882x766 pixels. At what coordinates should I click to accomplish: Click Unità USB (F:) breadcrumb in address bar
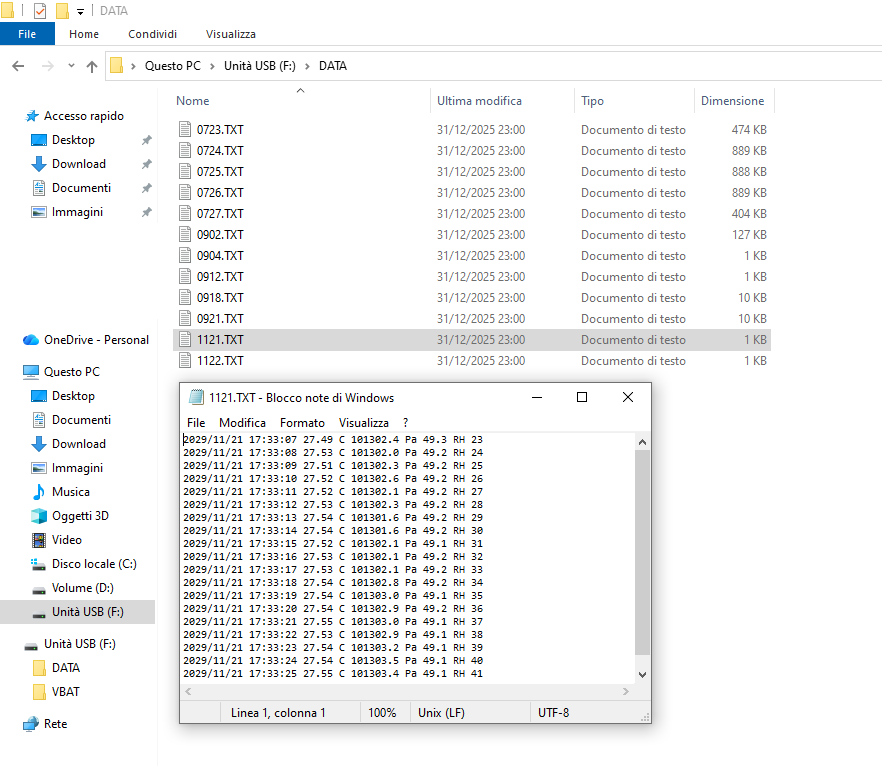[x=260, y=66]
